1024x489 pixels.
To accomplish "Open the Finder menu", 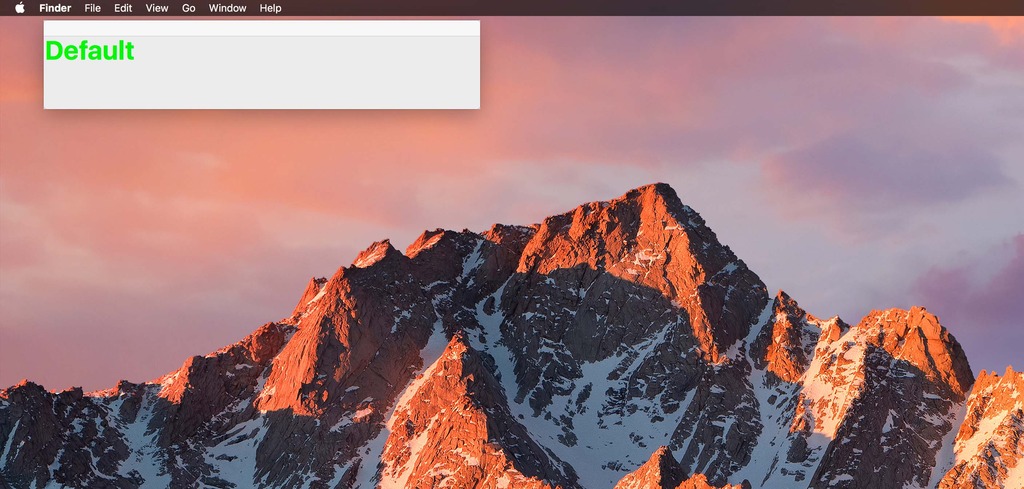I will tap(55, 8).
